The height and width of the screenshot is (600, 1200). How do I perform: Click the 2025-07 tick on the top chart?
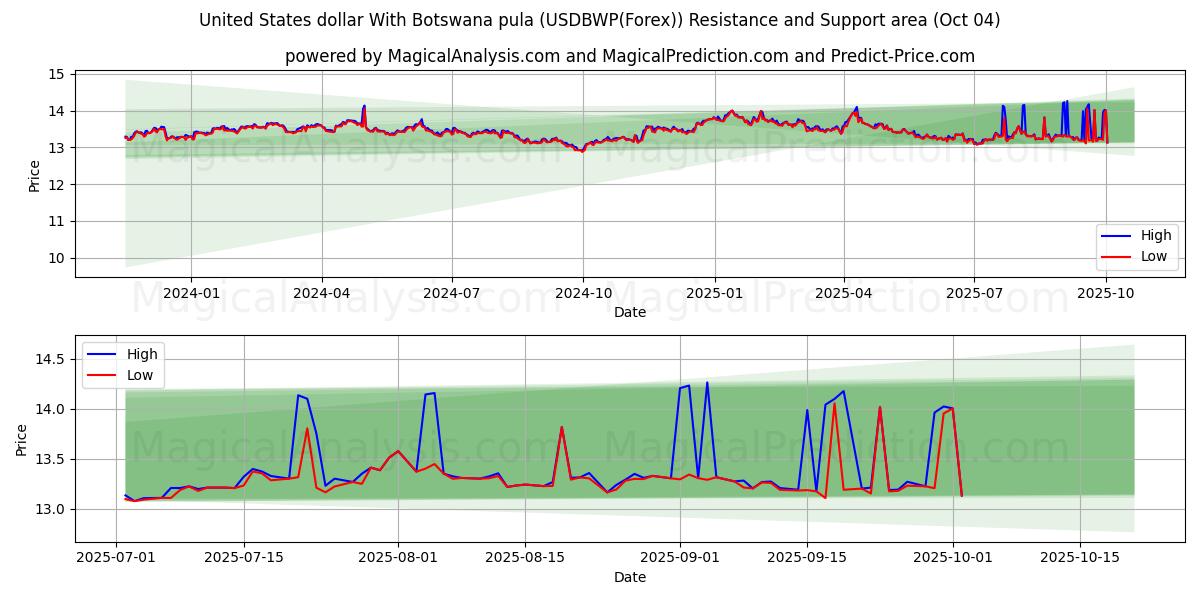[974, 293]
